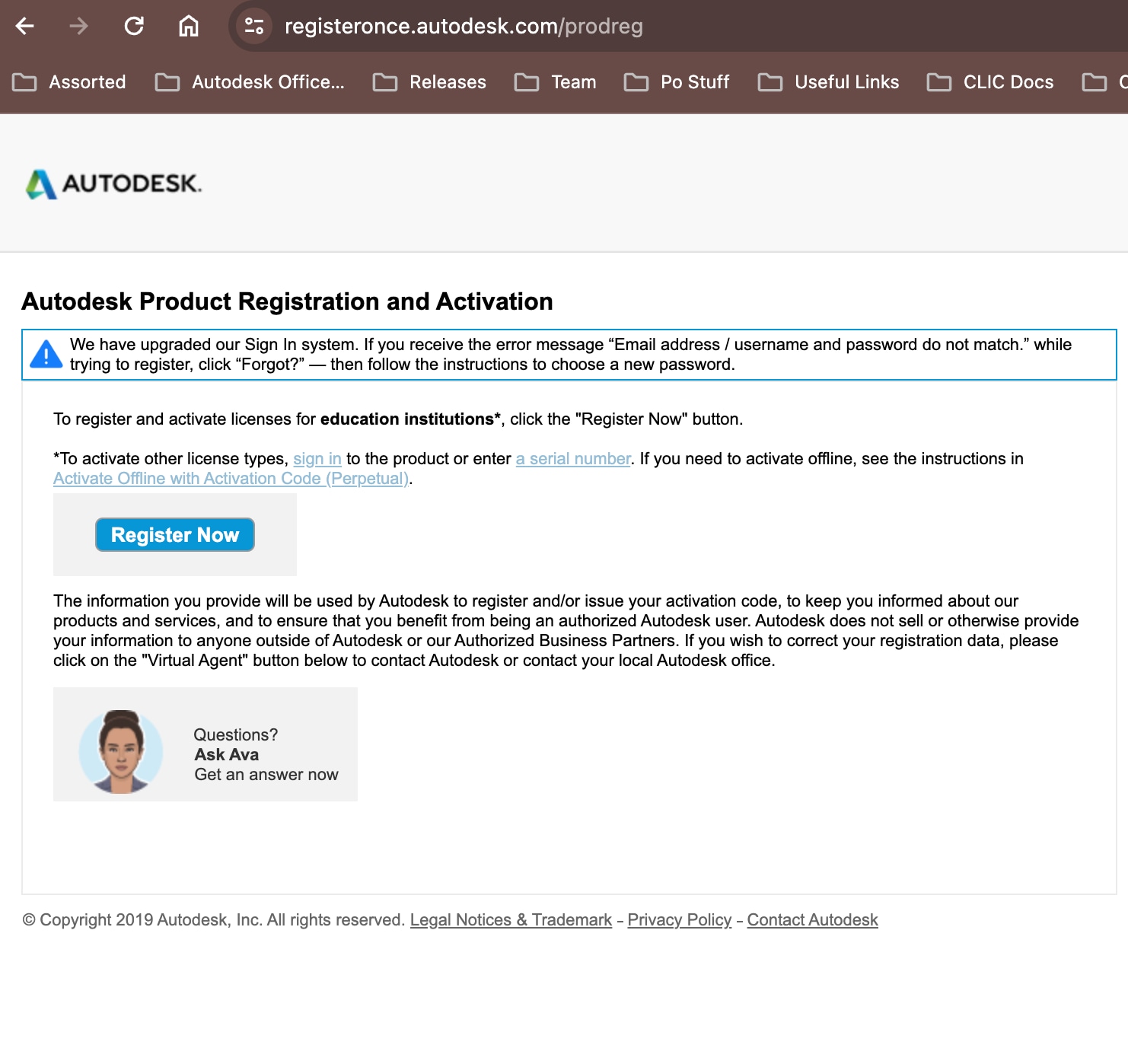
Task: Open site information icon in address bar
Action: [x=254, y=27]
